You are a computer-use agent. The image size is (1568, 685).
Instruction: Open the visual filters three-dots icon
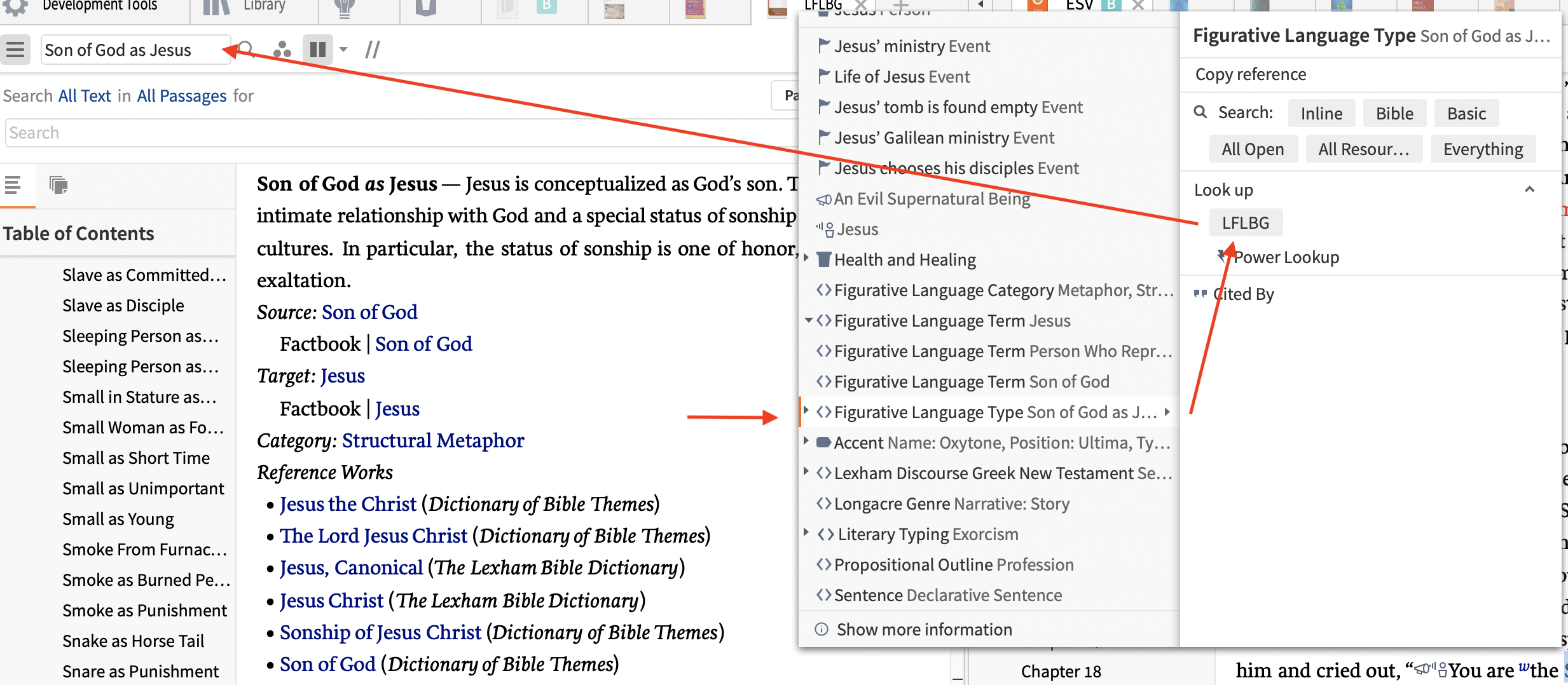282,50
